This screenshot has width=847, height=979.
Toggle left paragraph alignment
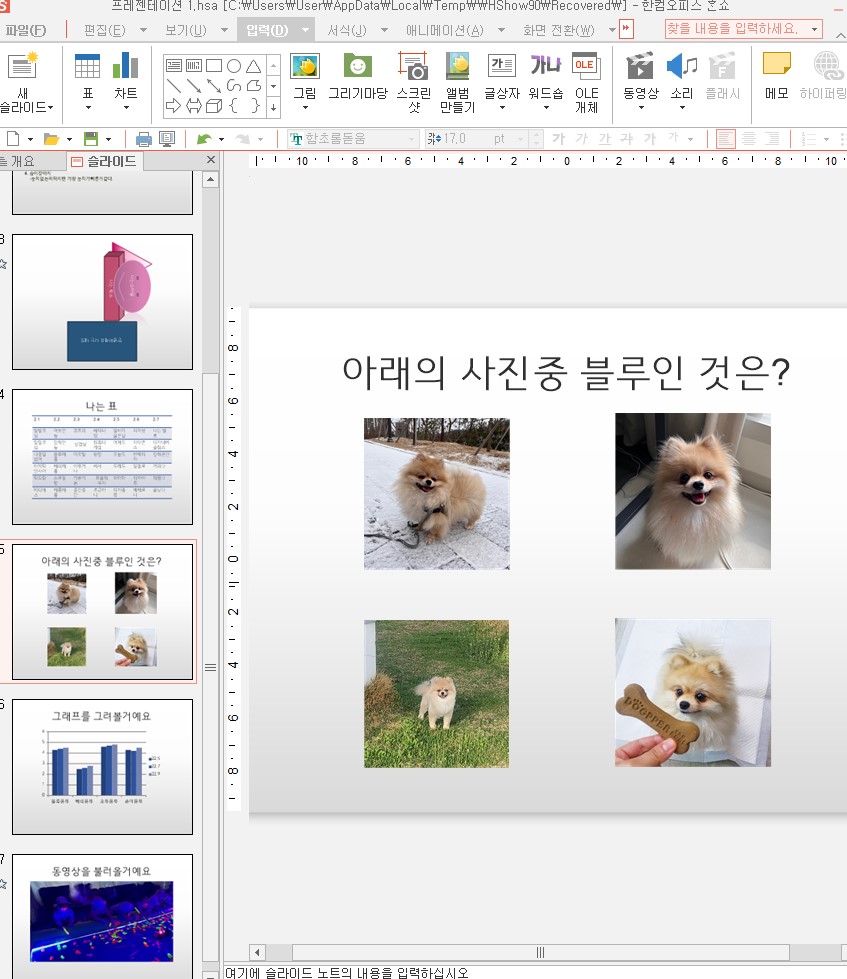coord(726,139)
